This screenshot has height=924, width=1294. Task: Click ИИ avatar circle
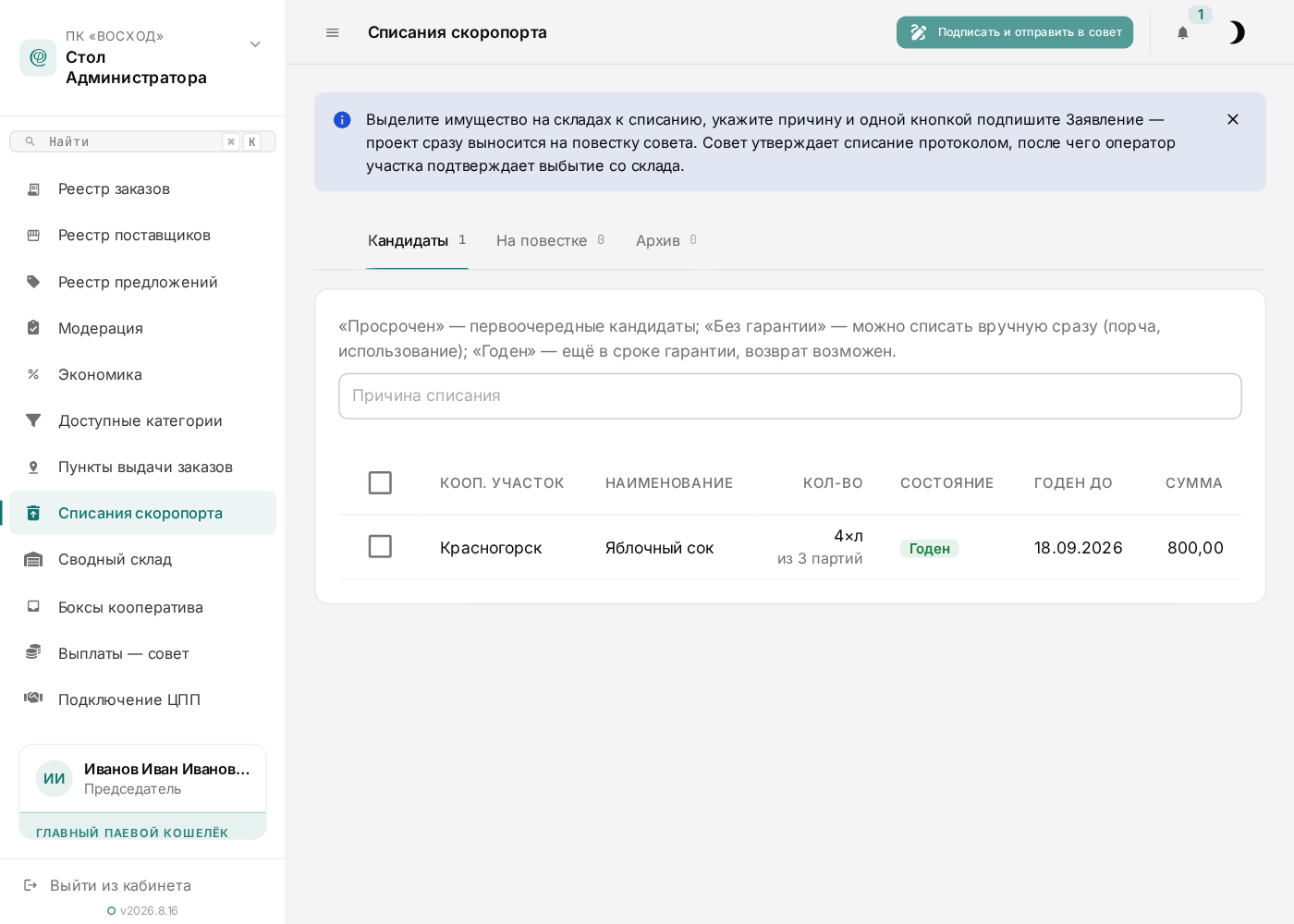click(55, 779)
